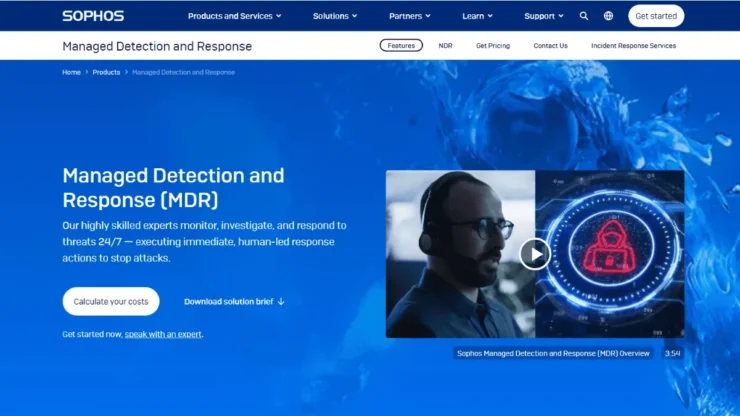Open the Contact Us tab
Viewport: 740px width, 416px height.
(550, 46)
